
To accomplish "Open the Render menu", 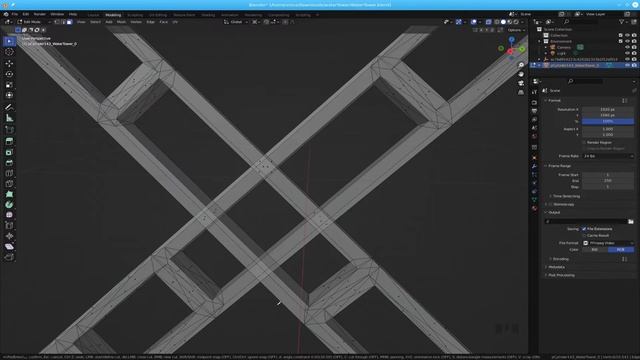I will point(40,14).
